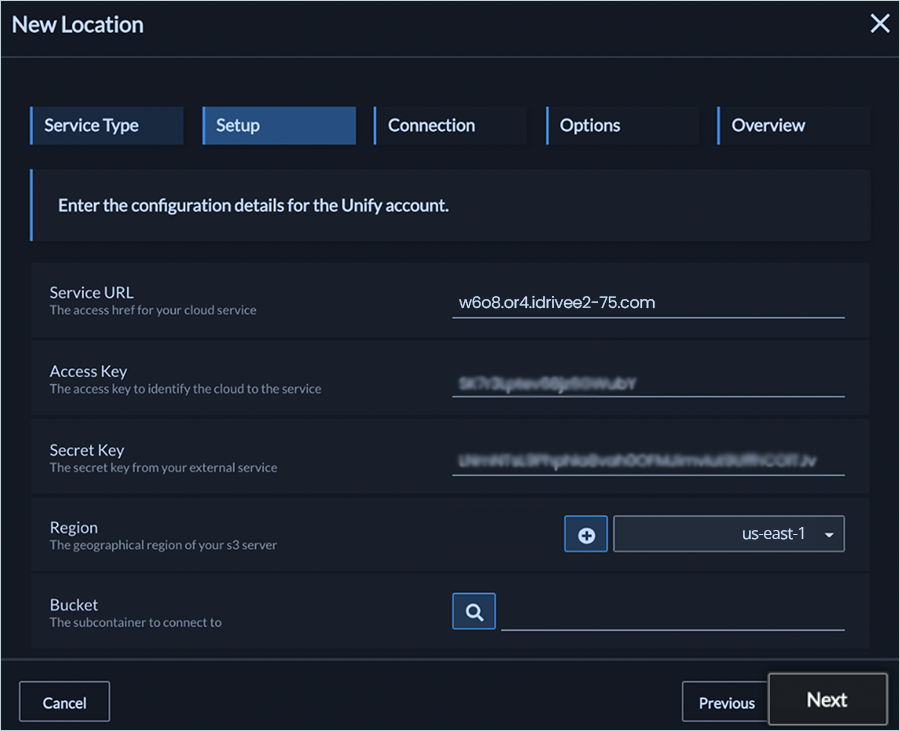Jump to the Overview tab
The width and height of the screenshot is (900, 731).
pyautogui.click(x=793, y=126)
